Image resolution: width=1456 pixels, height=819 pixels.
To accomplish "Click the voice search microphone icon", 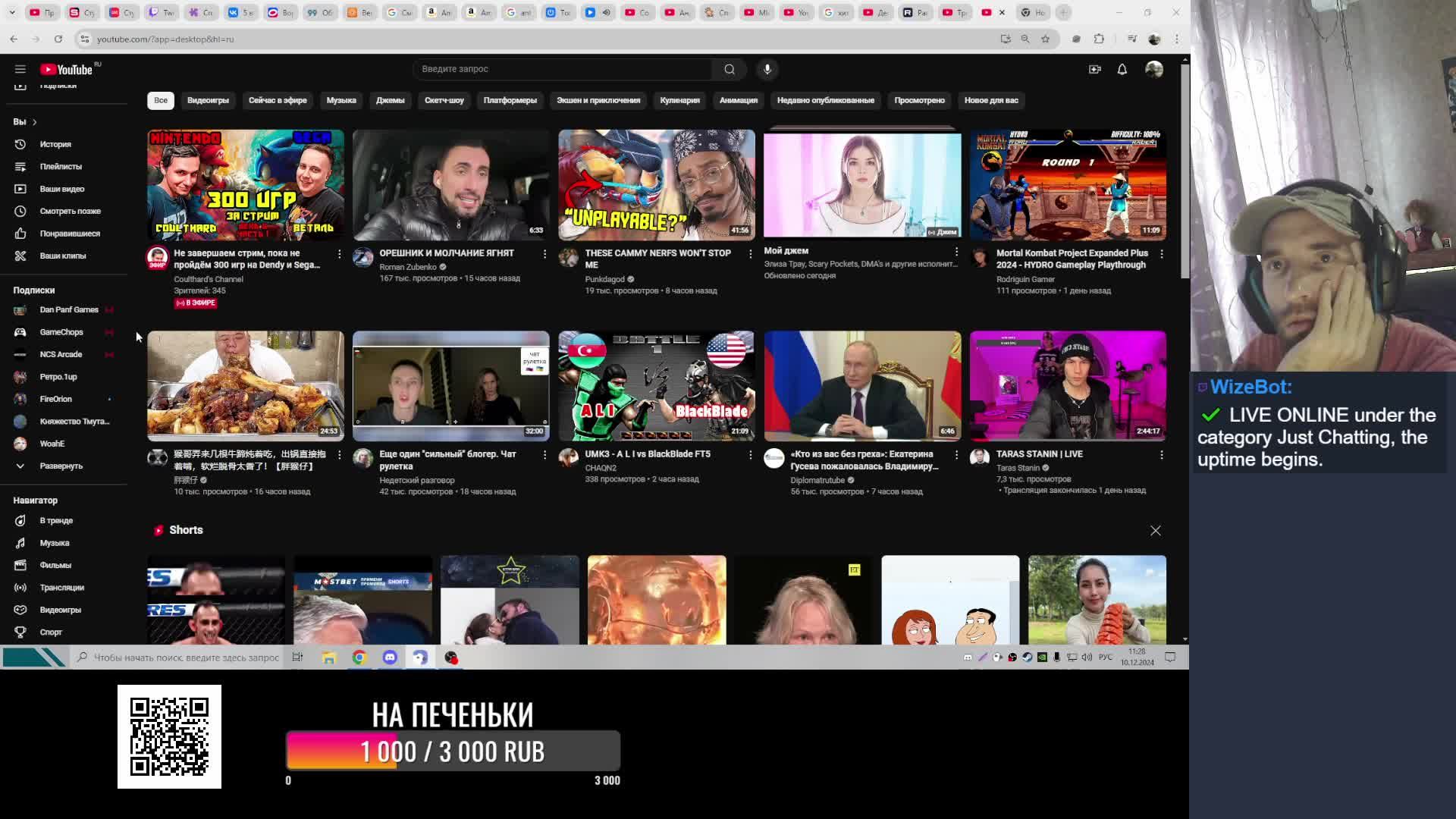I will click(767, 69).
